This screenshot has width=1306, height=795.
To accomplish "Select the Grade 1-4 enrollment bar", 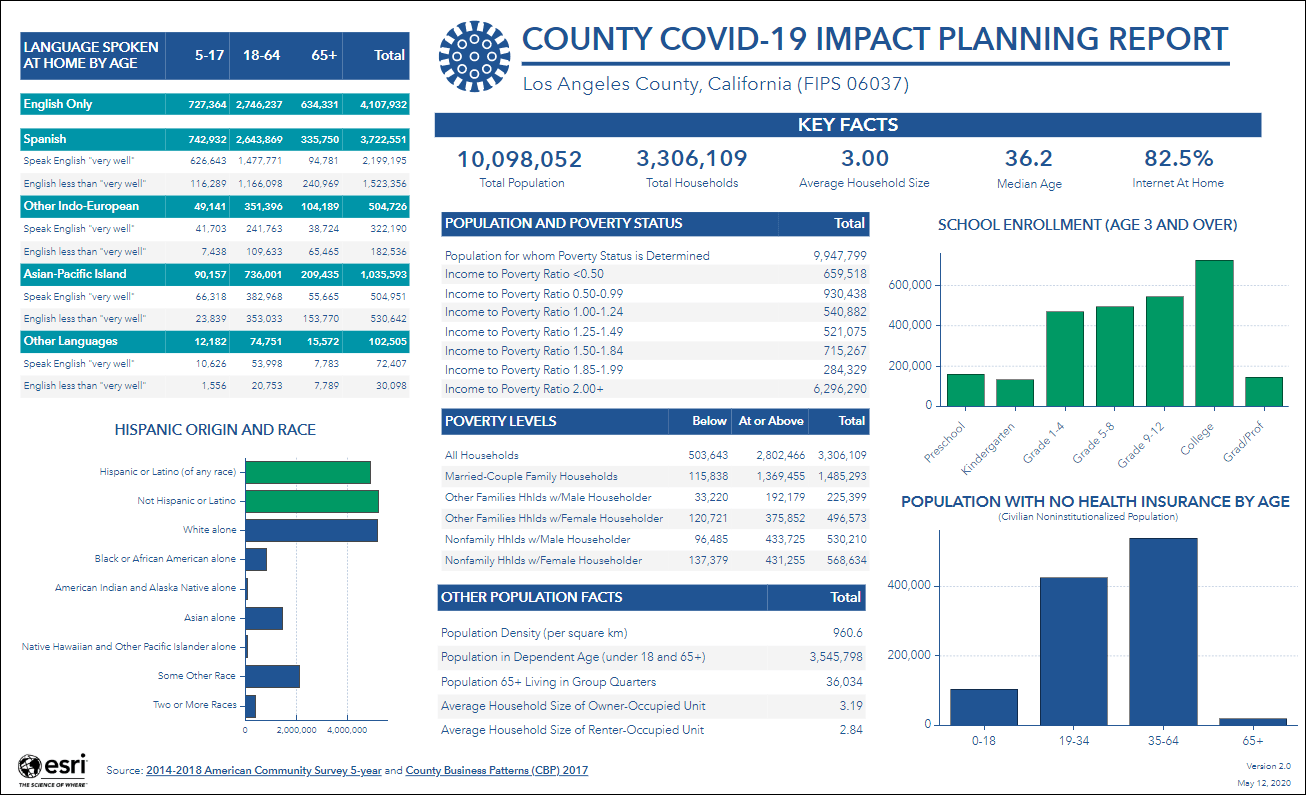I will 1065,358.
